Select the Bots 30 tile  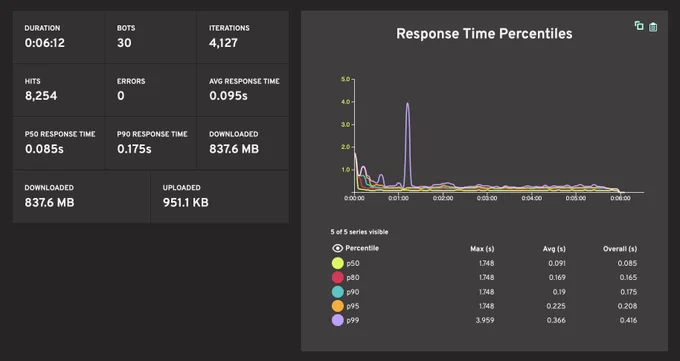point(151,37)
